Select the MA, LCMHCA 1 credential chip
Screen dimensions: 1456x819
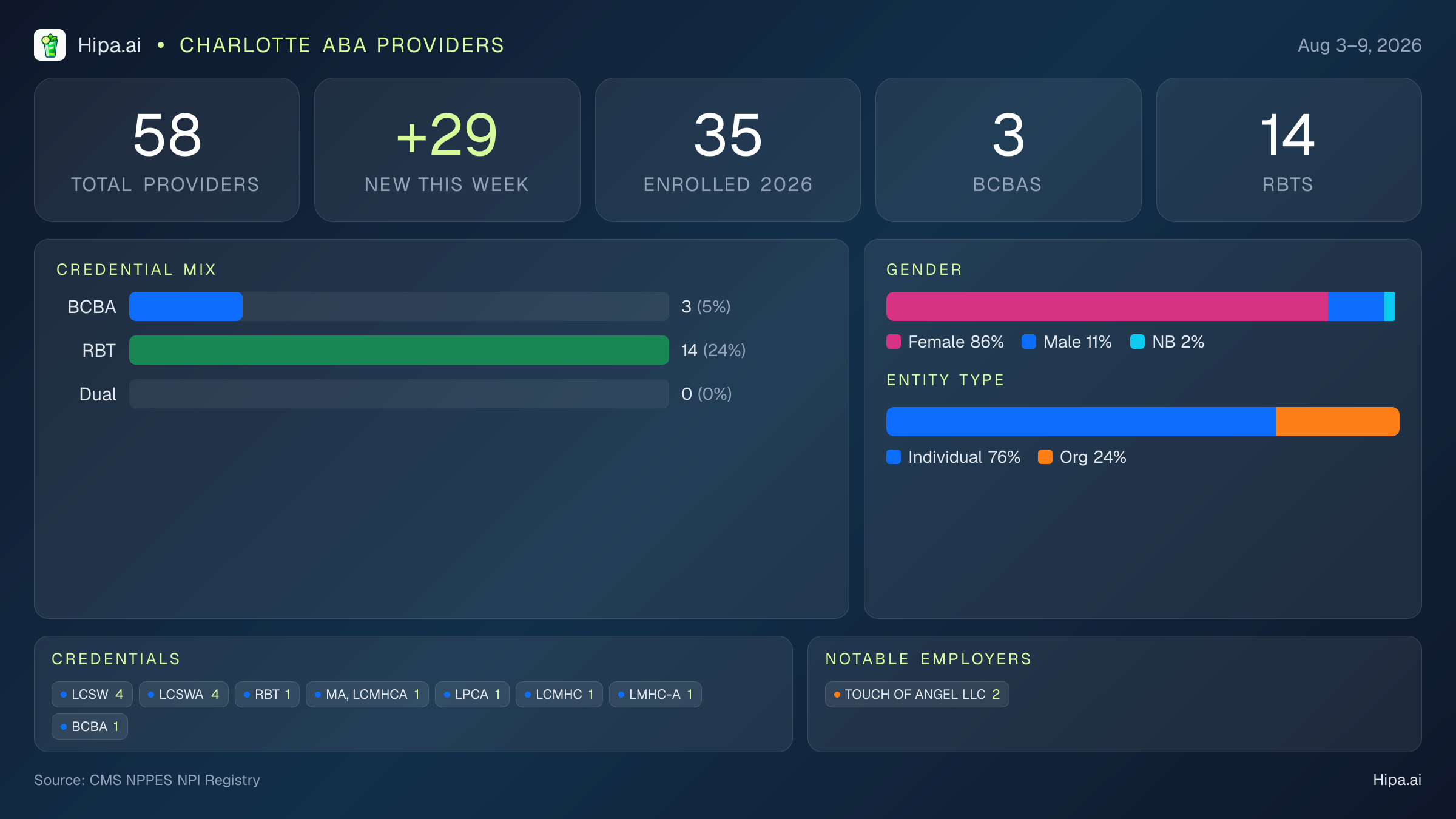pos(367,694)
